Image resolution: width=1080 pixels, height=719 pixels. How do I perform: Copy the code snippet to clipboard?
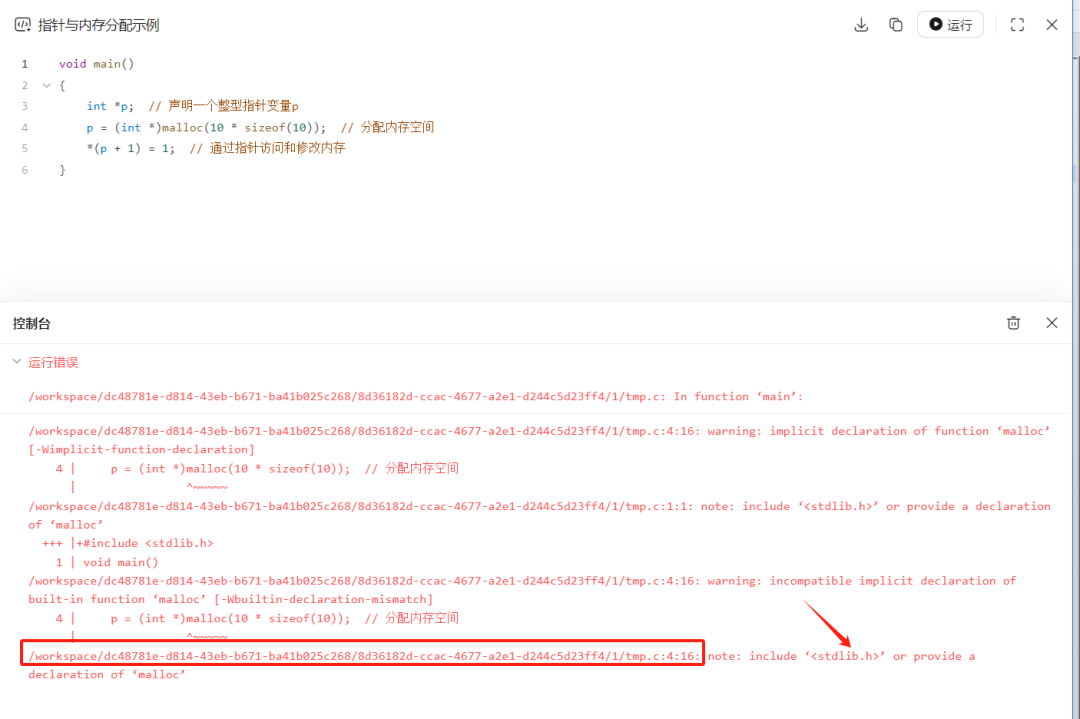click(x=896, y=24)
